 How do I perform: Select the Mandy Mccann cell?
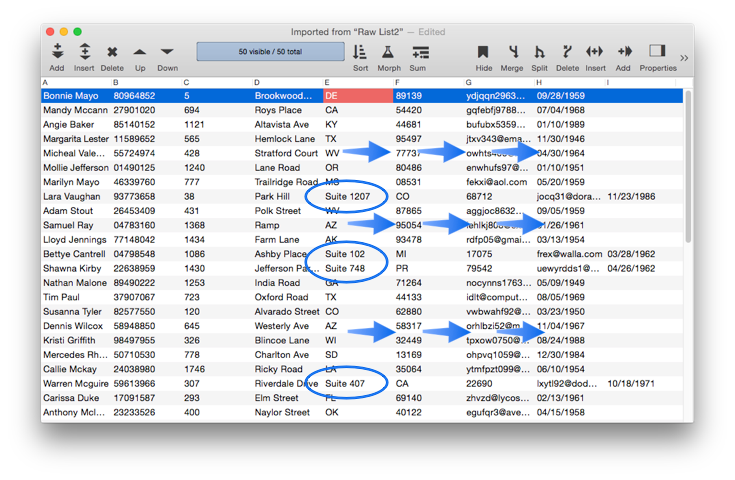pyautogui.click(x=76, y=110)
